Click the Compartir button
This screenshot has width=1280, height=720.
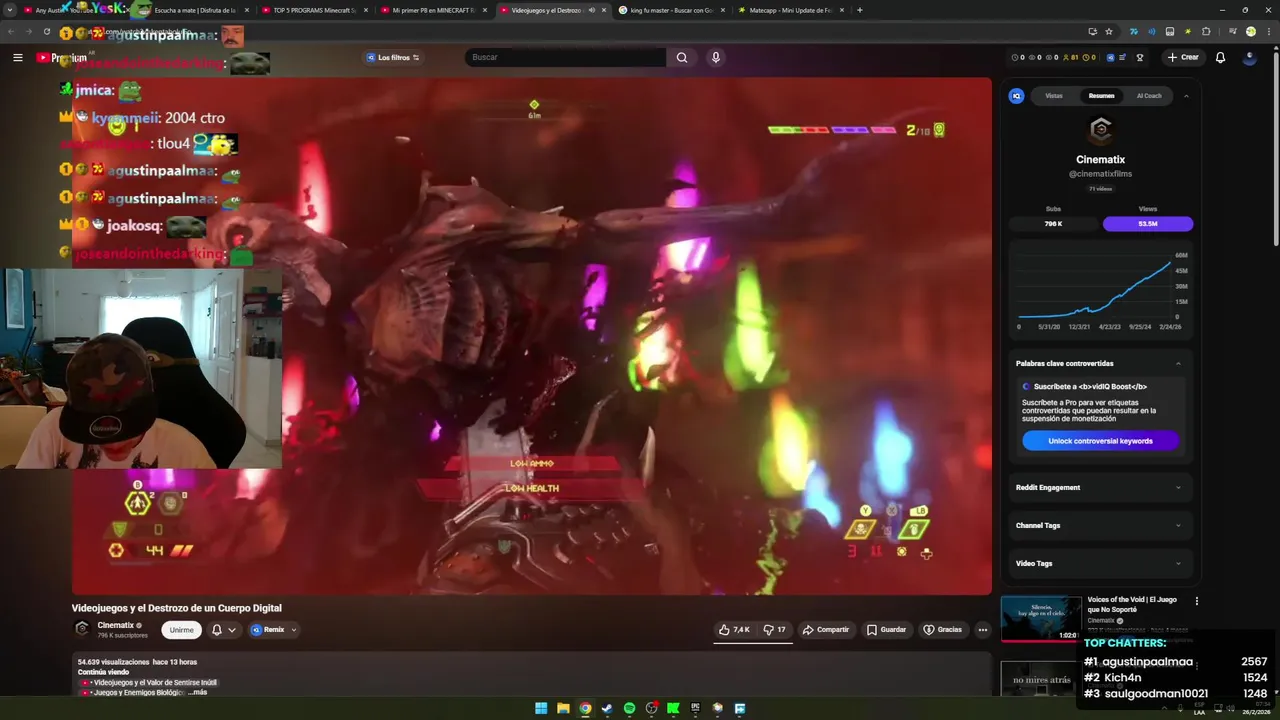(825, 630)
